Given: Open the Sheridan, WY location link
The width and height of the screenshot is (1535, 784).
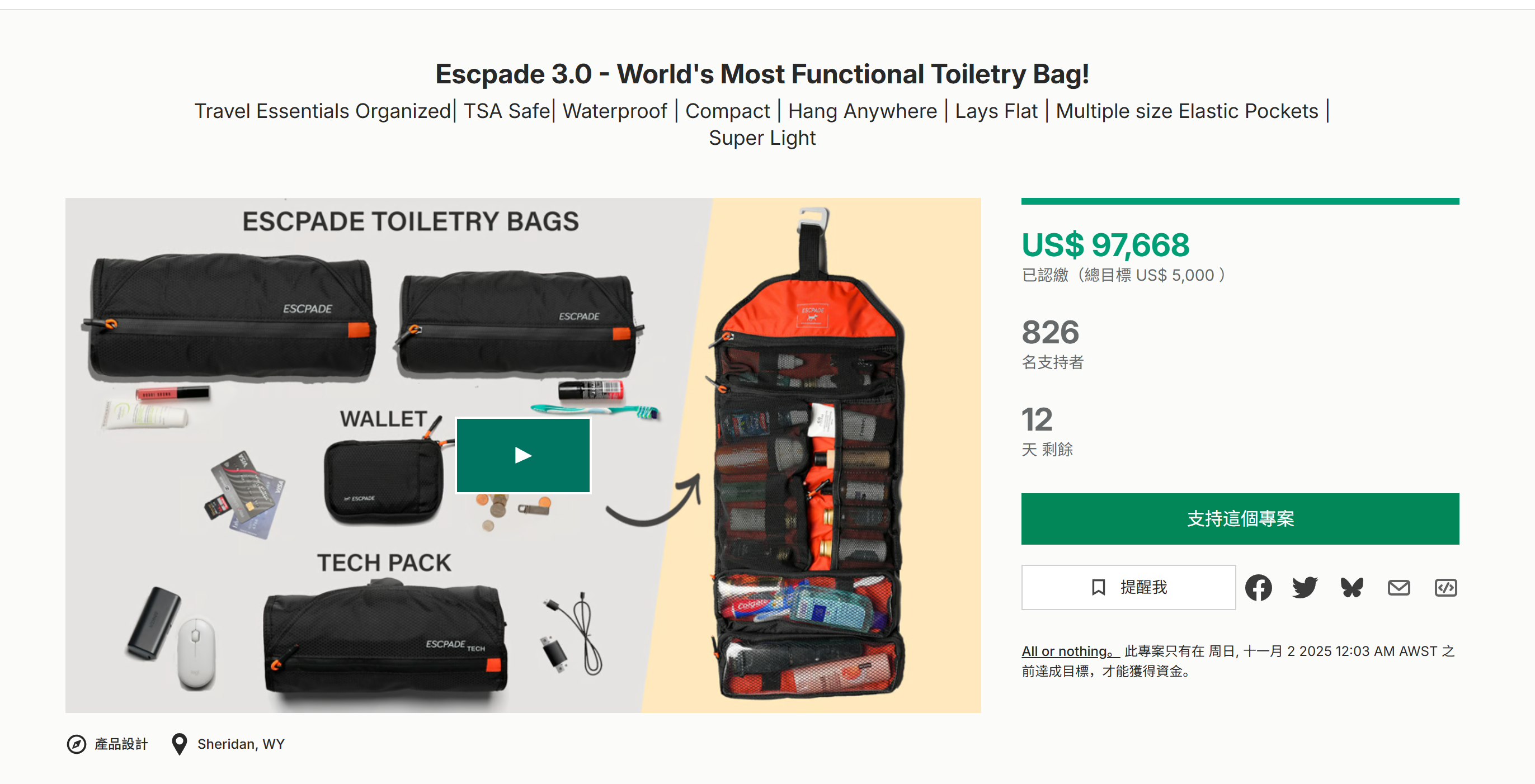Looking at the screenshot, I should [241, 744].
